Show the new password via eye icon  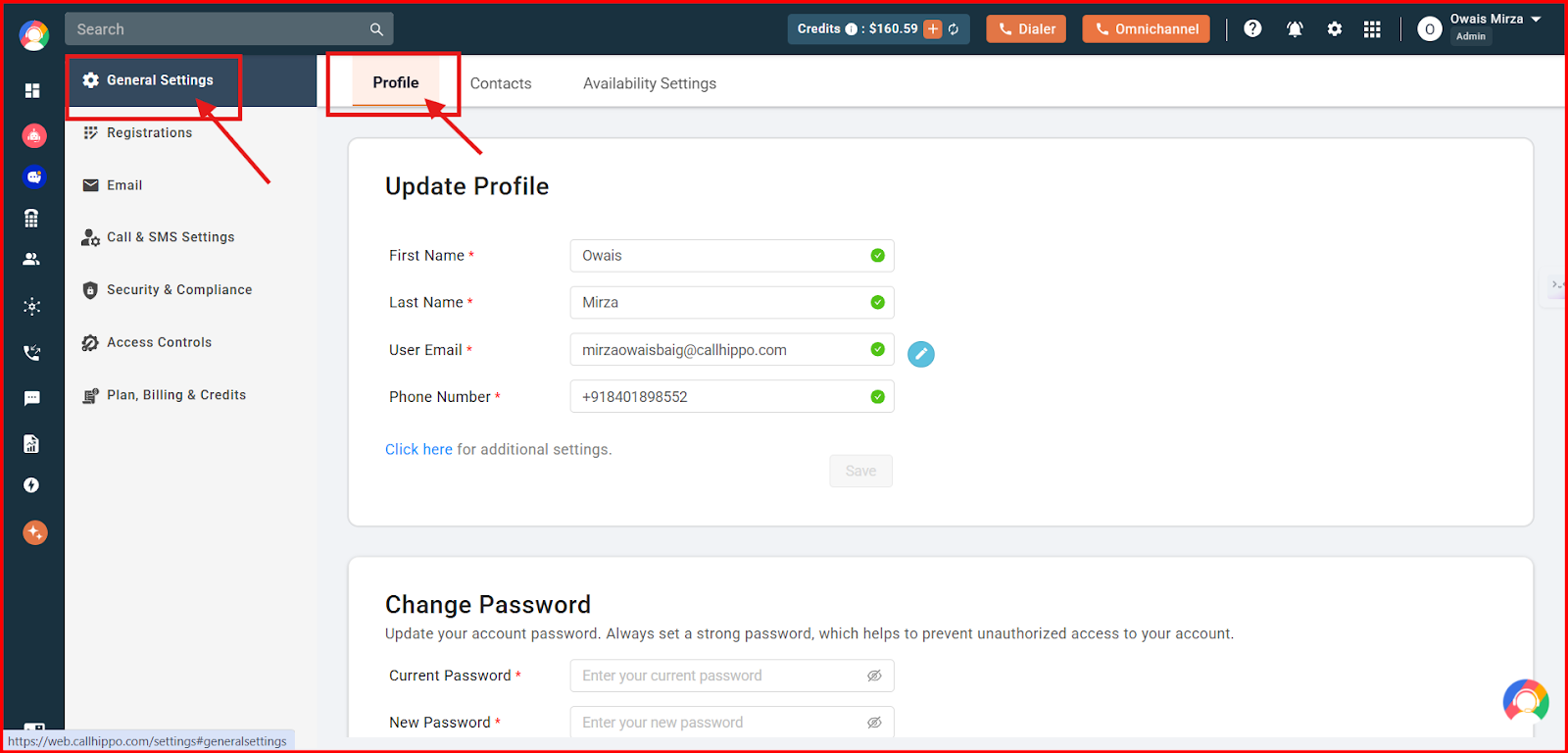(x=874, y=723)
